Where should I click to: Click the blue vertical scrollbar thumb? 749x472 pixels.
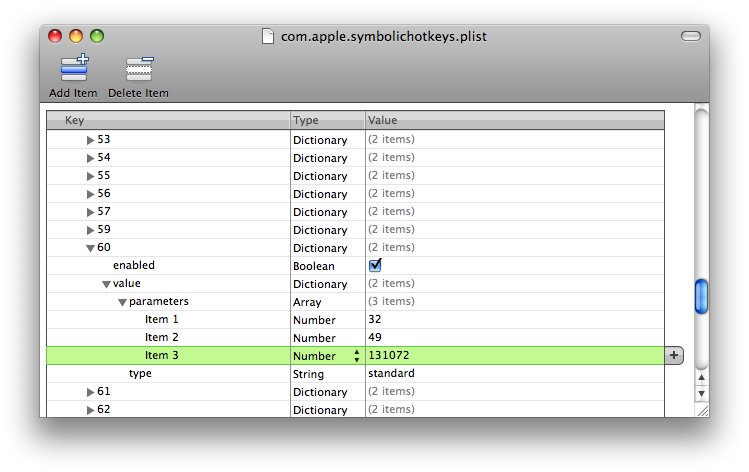pyautogui.click(x=701, y=297)
